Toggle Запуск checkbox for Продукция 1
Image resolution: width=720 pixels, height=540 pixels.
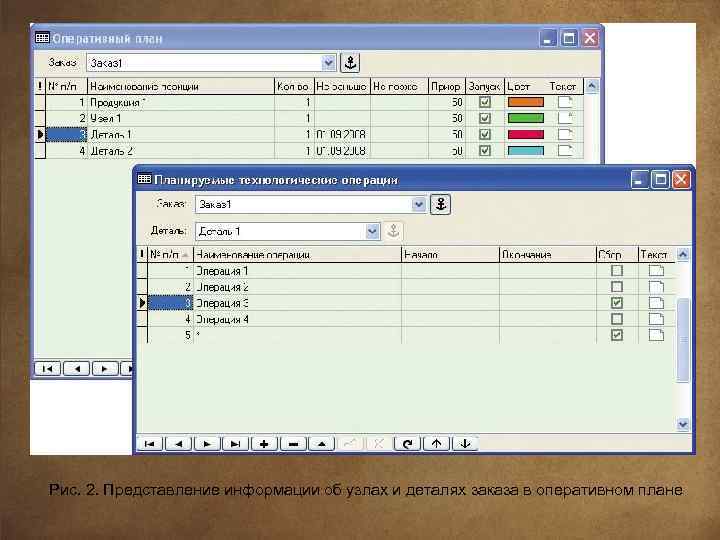tap(484, 102)
